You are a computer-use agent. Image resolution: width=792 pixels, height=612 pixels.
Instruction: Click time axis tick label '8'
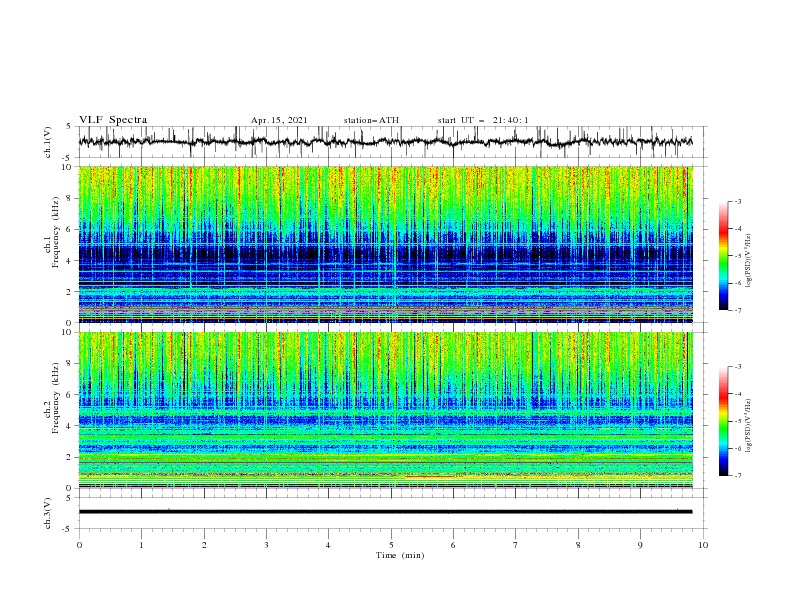tap(578, 545)
